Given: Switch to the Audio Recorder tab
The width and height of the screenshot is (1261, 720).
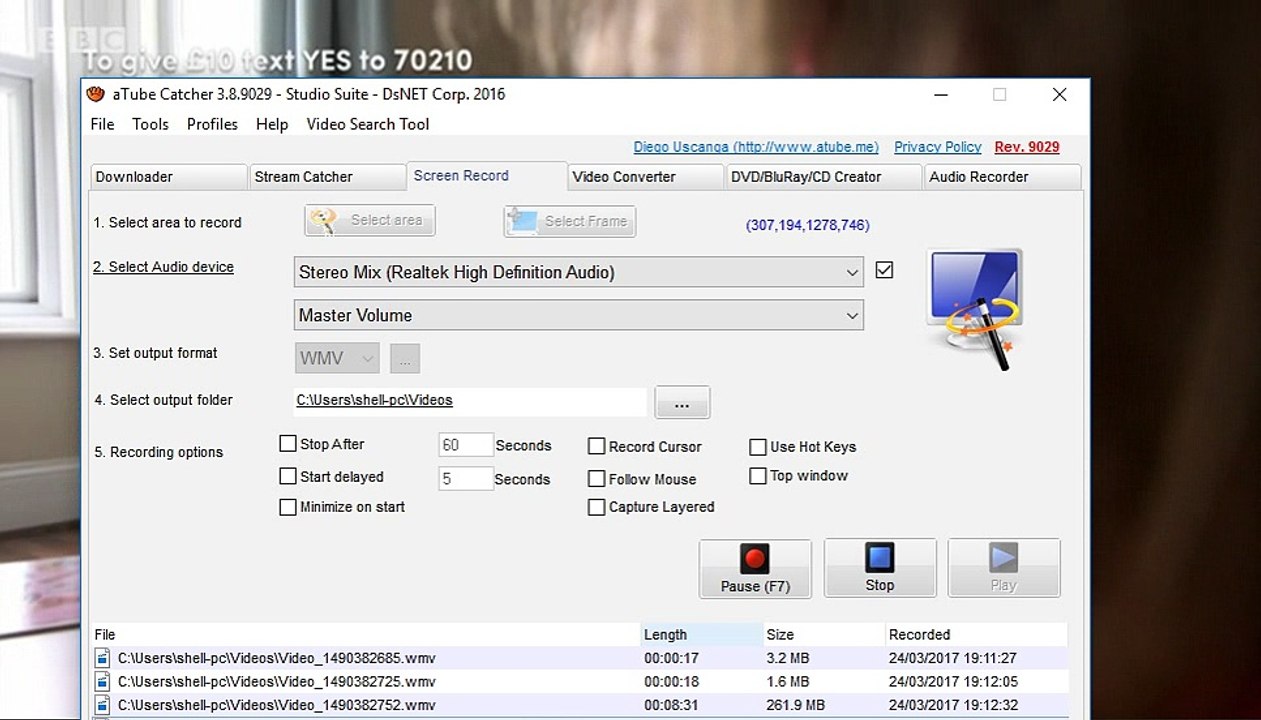Looking at the screenshot, I should [x=1001, y=177].
